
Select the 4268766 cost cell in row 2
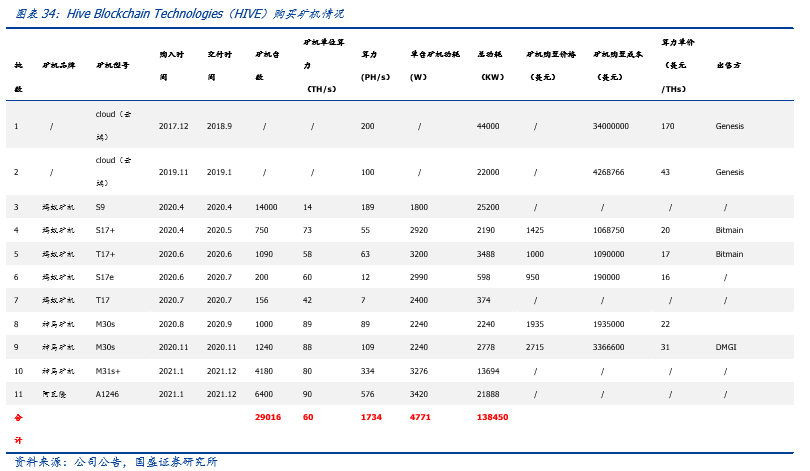click(x=609, y=172)
